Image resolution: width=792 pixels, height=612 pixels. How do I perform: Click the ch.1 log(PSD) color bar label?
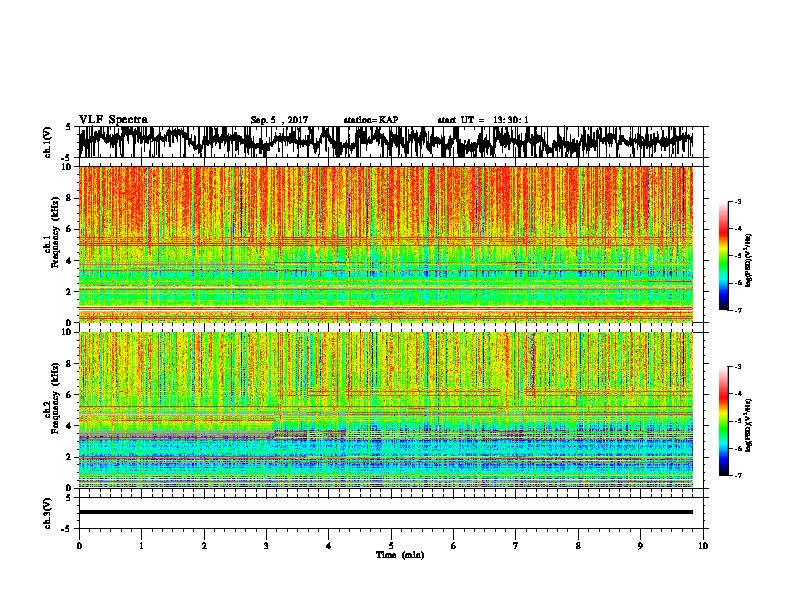point(749,261)
